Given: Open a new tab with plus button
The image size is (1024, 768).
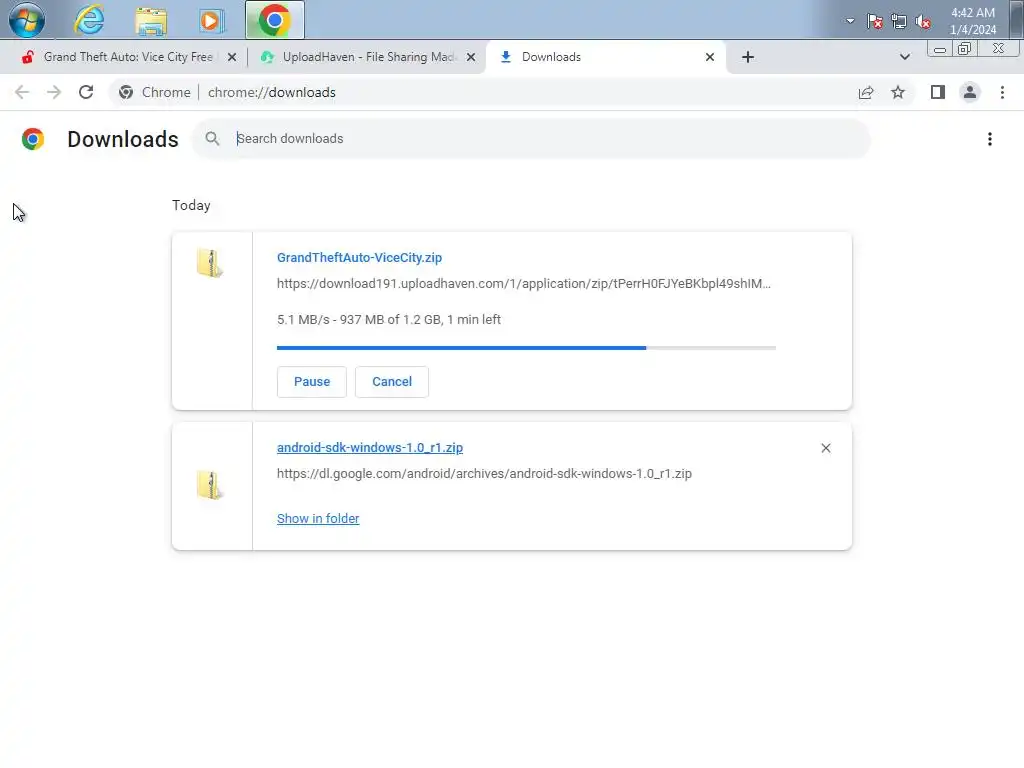Looking at the screenshot, I should coord(748,57).
